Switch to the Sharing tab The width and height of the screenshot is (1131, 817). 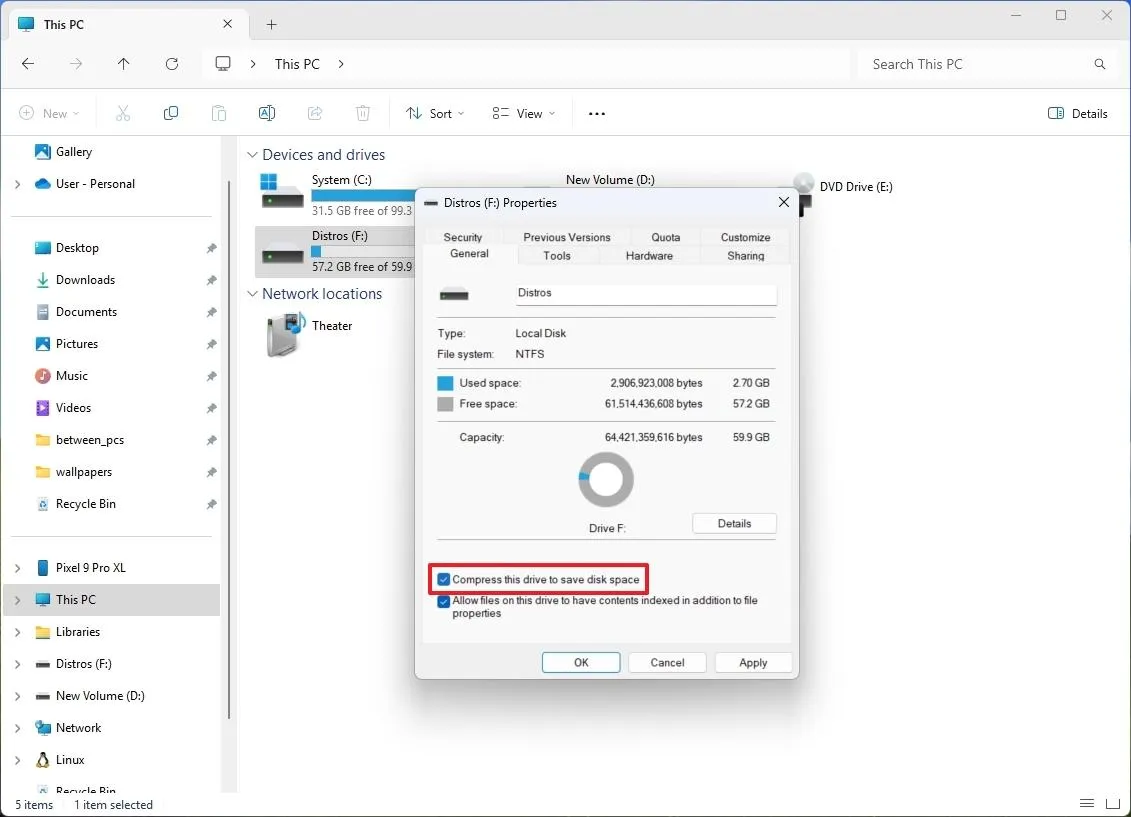pos(745,256)
